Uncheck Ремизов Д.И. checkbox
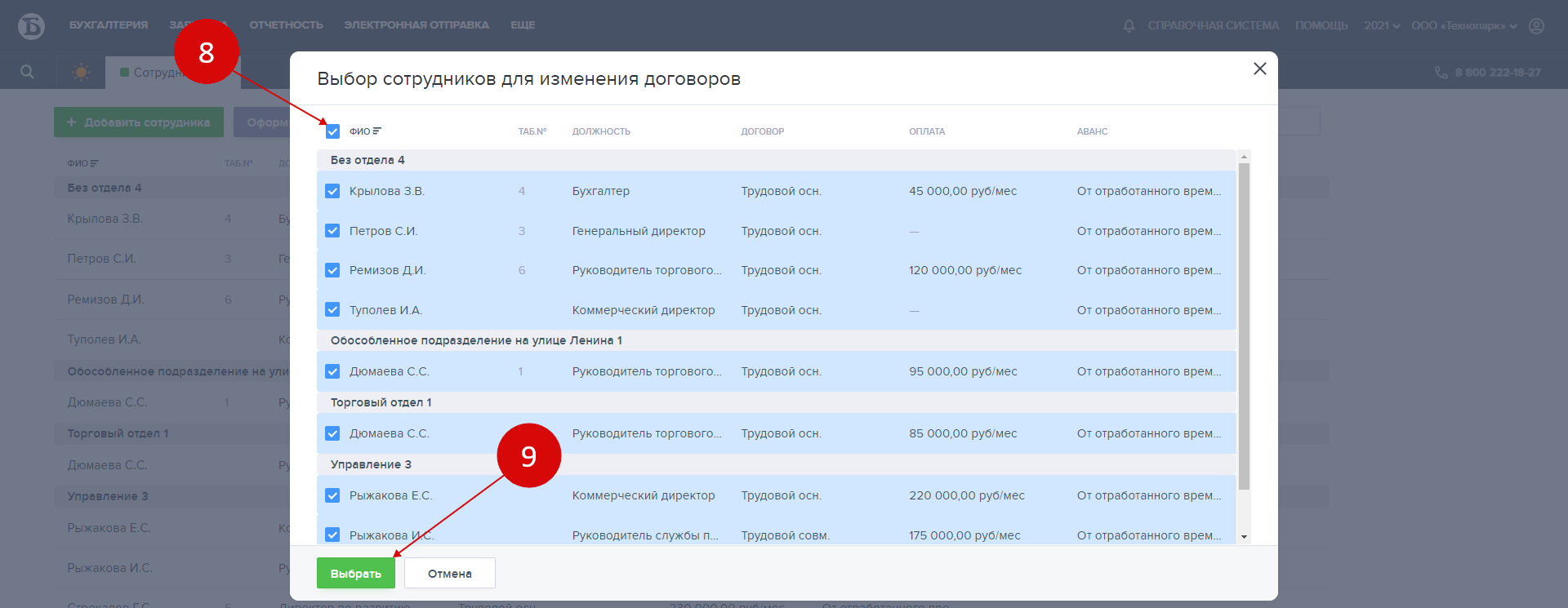 [x=332, y=270]
